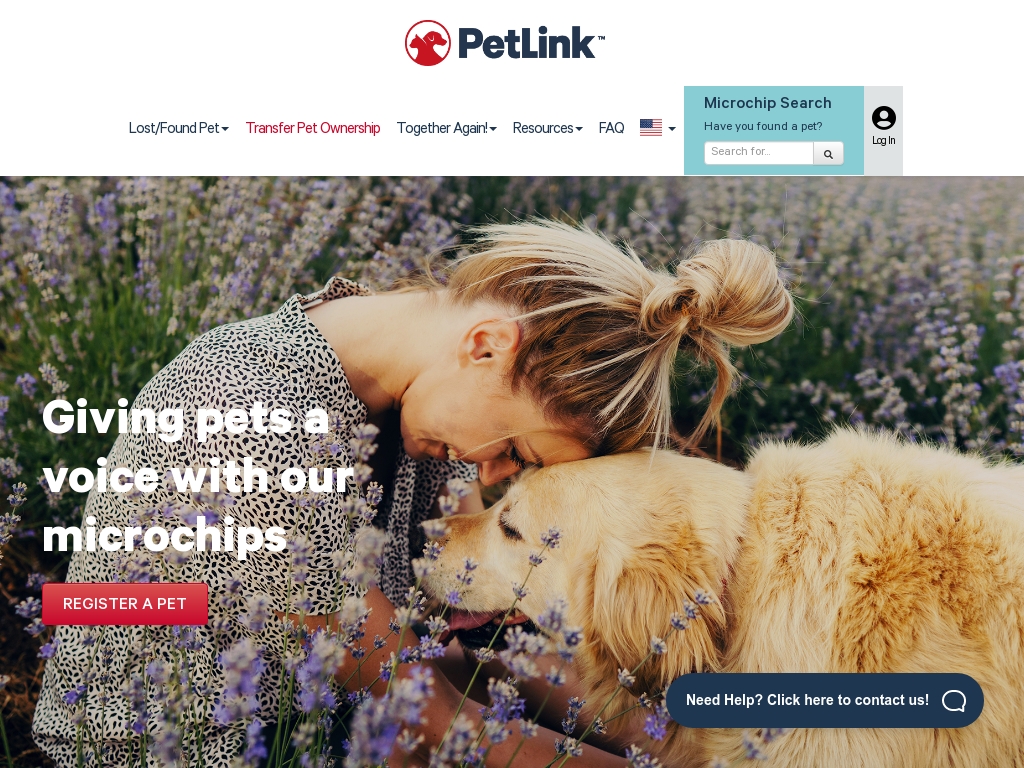
Task: Open the Lost/Found Pet dropdown menu
Action: coord(178,128)
